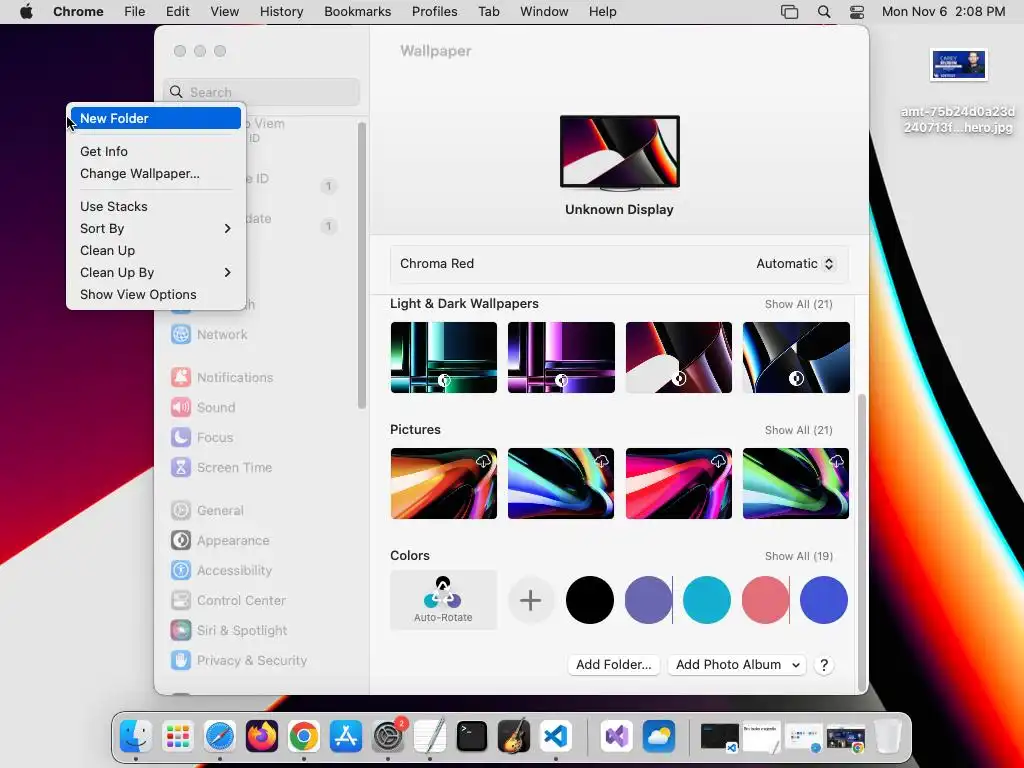Screen dimensions: 1024x768
Task: Select the purple Light & Dark wallpaper thumbnail
Action: pyautogui.click(x=561, y=357)
